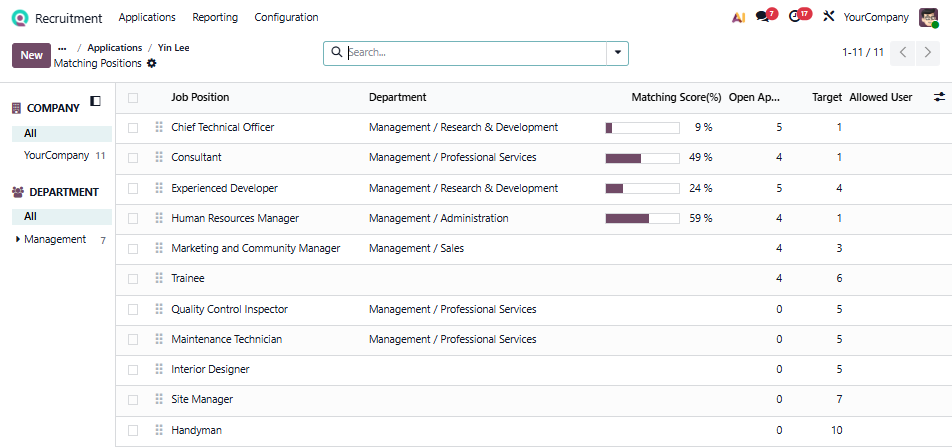Click the debug tools wrench icon
Screen dimensions: 952x447
[x=828, y=17]
